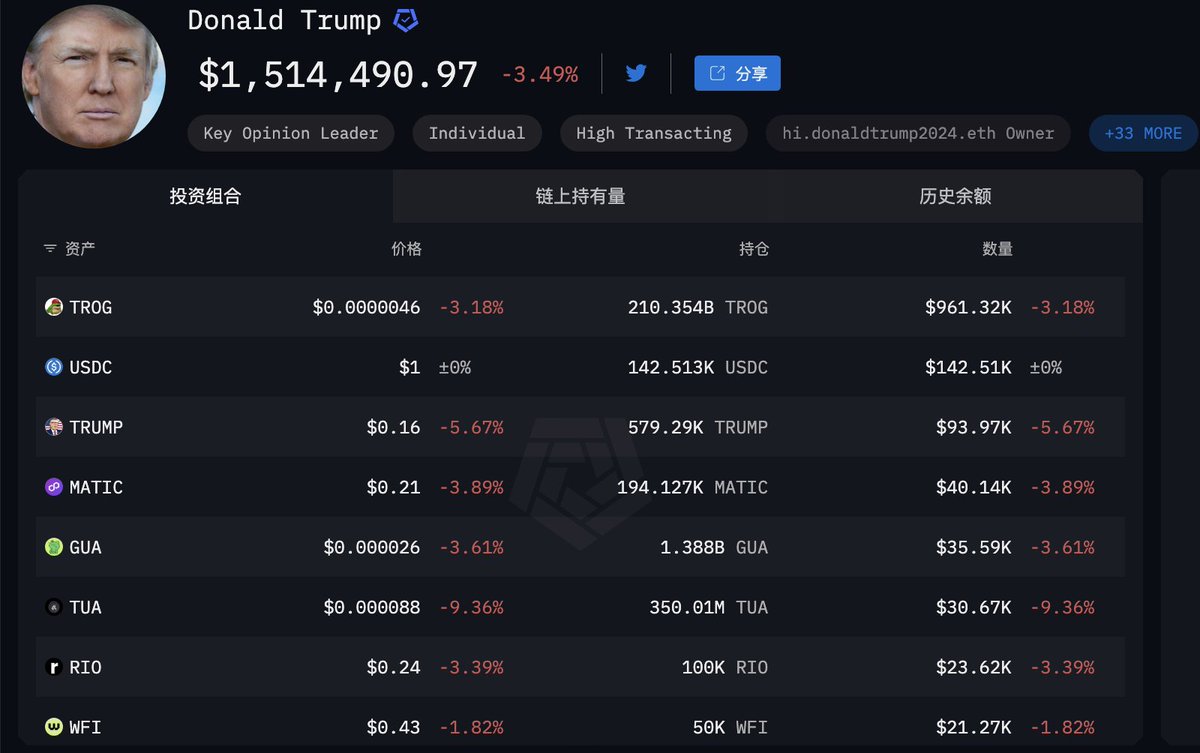The height and width of the screenshot is (753, 1200).
Task: Click the TROG token icon
Action: pyautogui.click(x=54, y=307)
